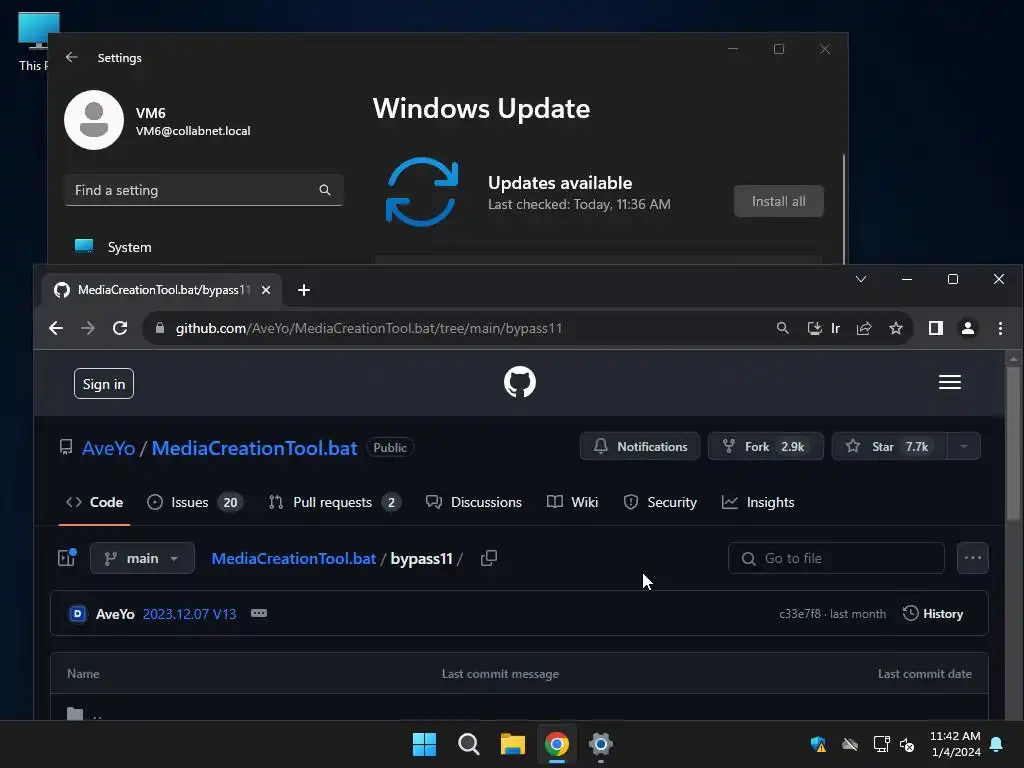Click the c33e7f8 commit hash
Image resolution: width=1024 pixels, height=768 pixels.
pos(799,614)
